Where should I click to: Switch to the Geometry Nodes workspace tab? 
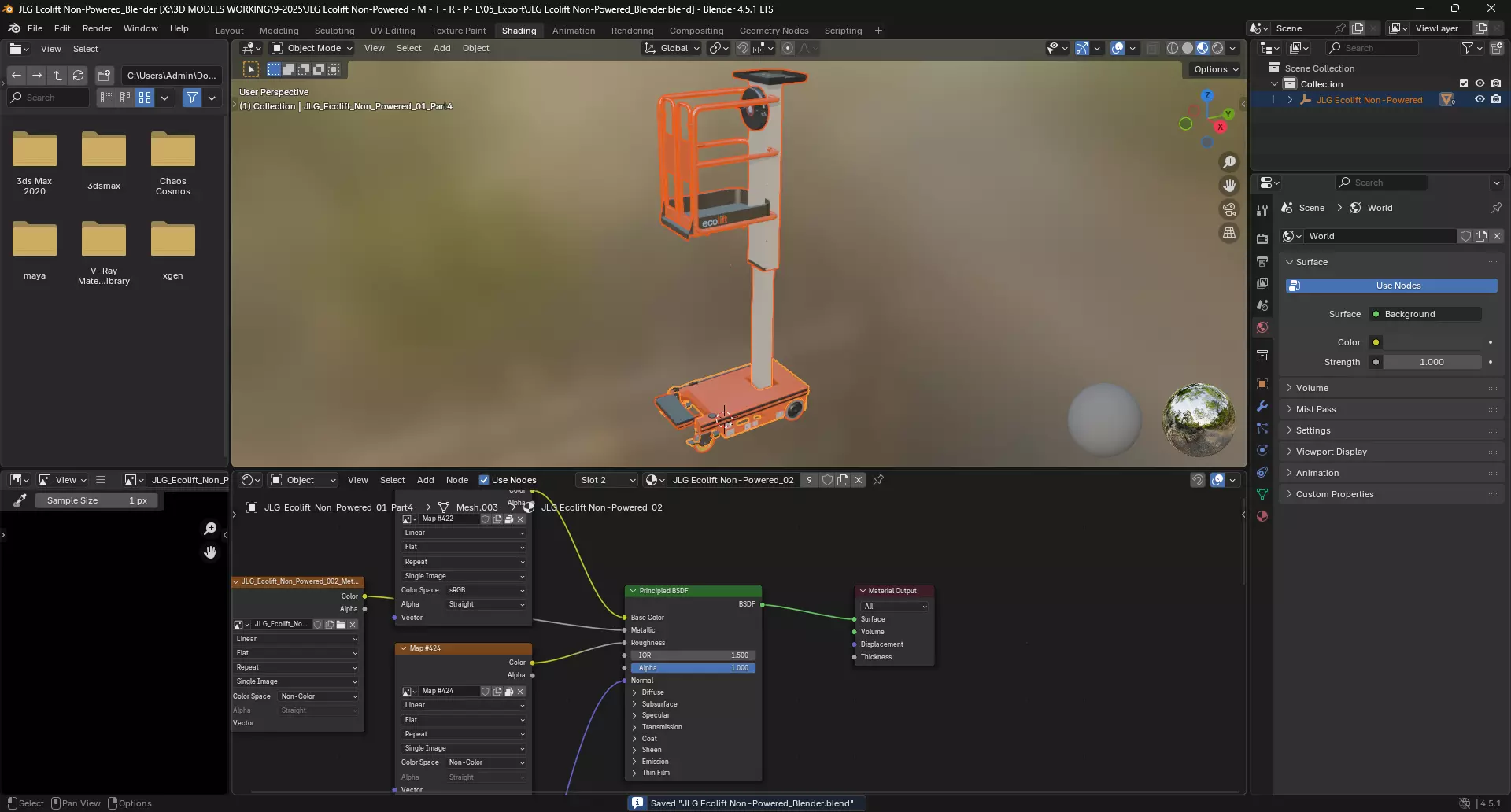[774, 31]
